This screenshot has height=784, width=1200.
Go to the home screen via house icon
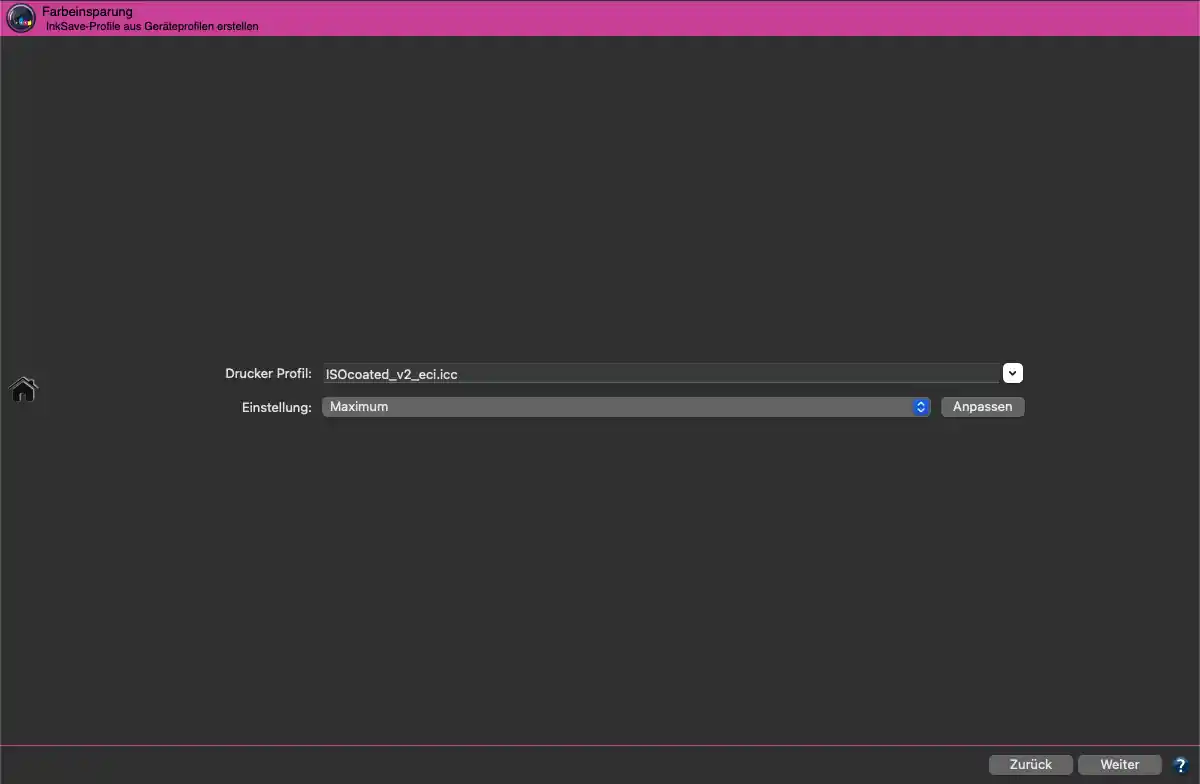[23, 389]
